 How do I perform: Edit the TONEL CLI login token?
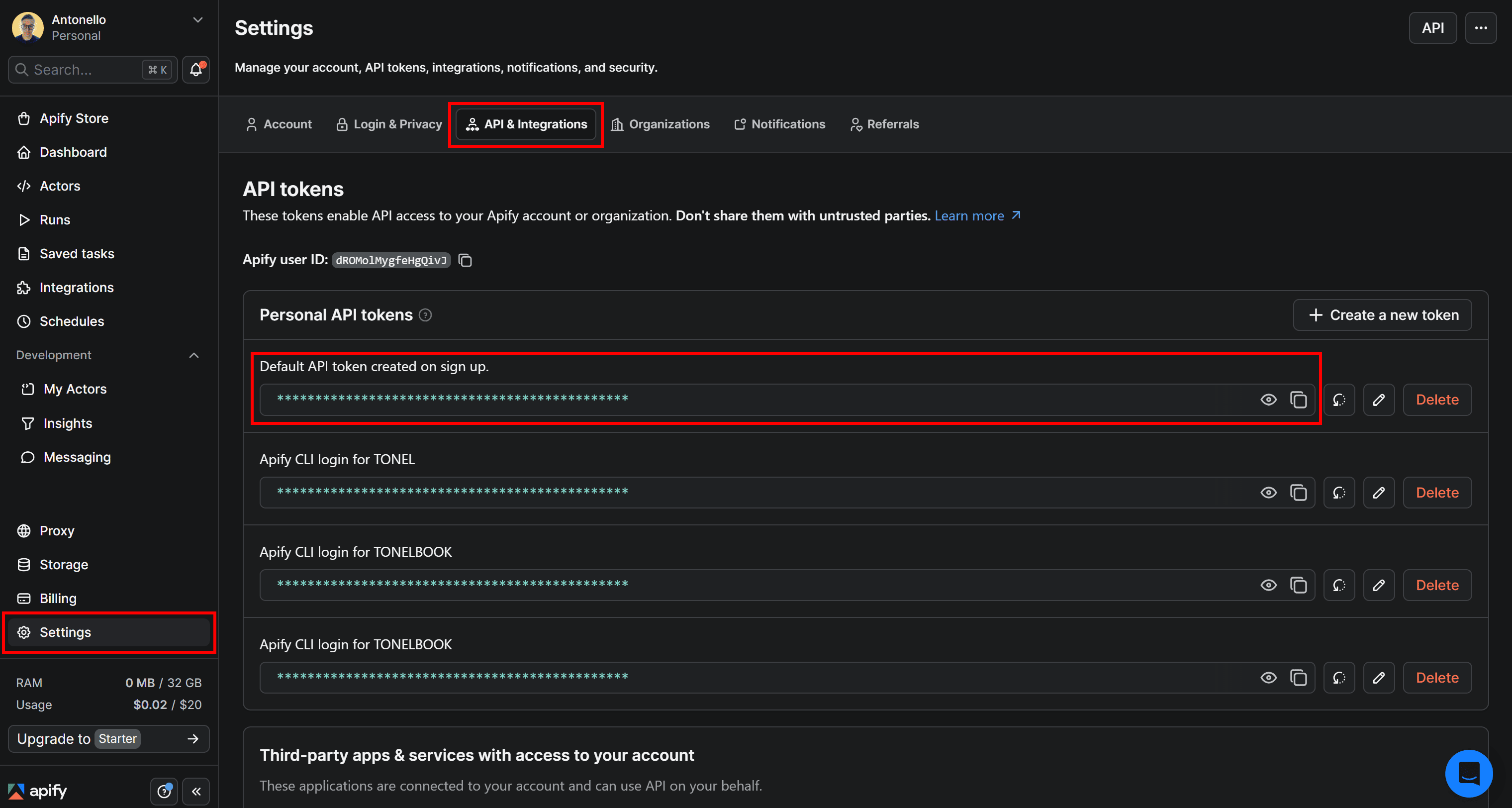pos(1379,493)
